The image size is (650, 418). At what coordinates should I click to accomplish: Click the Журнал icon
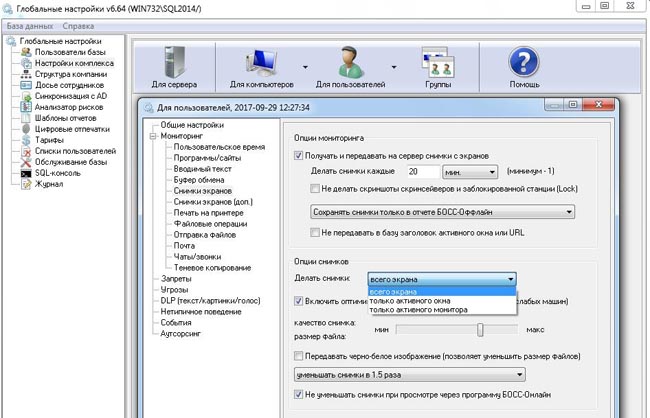26,184
